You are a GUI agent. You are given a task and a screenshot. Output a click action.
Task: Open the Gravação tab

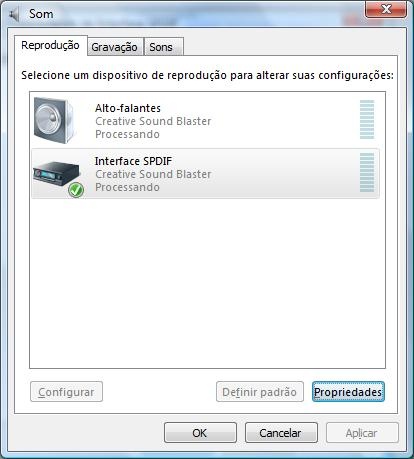[115, 47]
